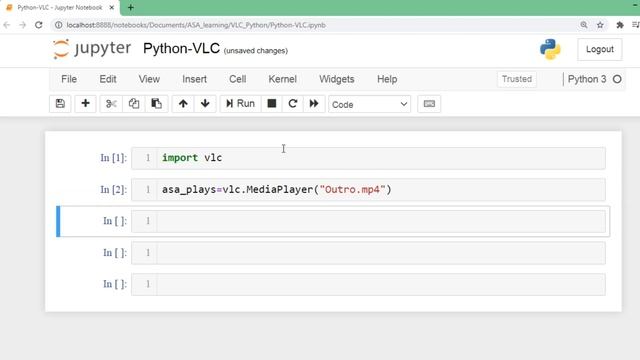Image resolution: width=640 pixels, height=360 pixels.
Task: Go forward in the browser
Action: coord(22,25)
